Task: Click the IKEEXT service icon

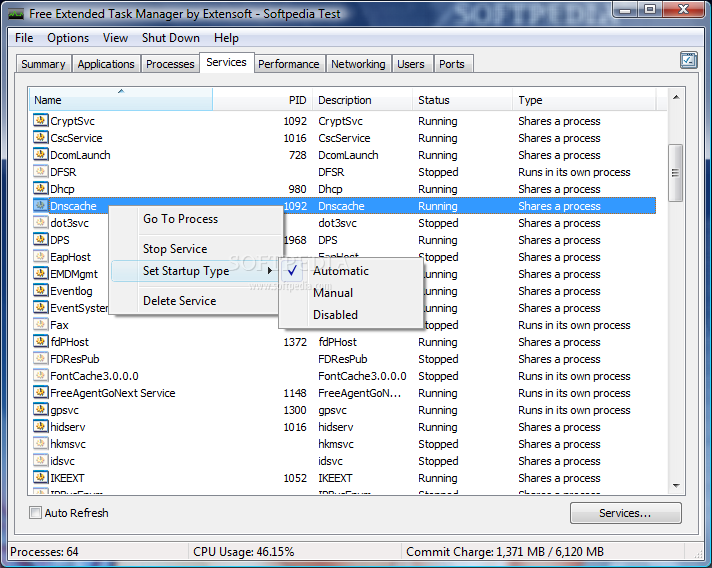Action: pos(40,478)
